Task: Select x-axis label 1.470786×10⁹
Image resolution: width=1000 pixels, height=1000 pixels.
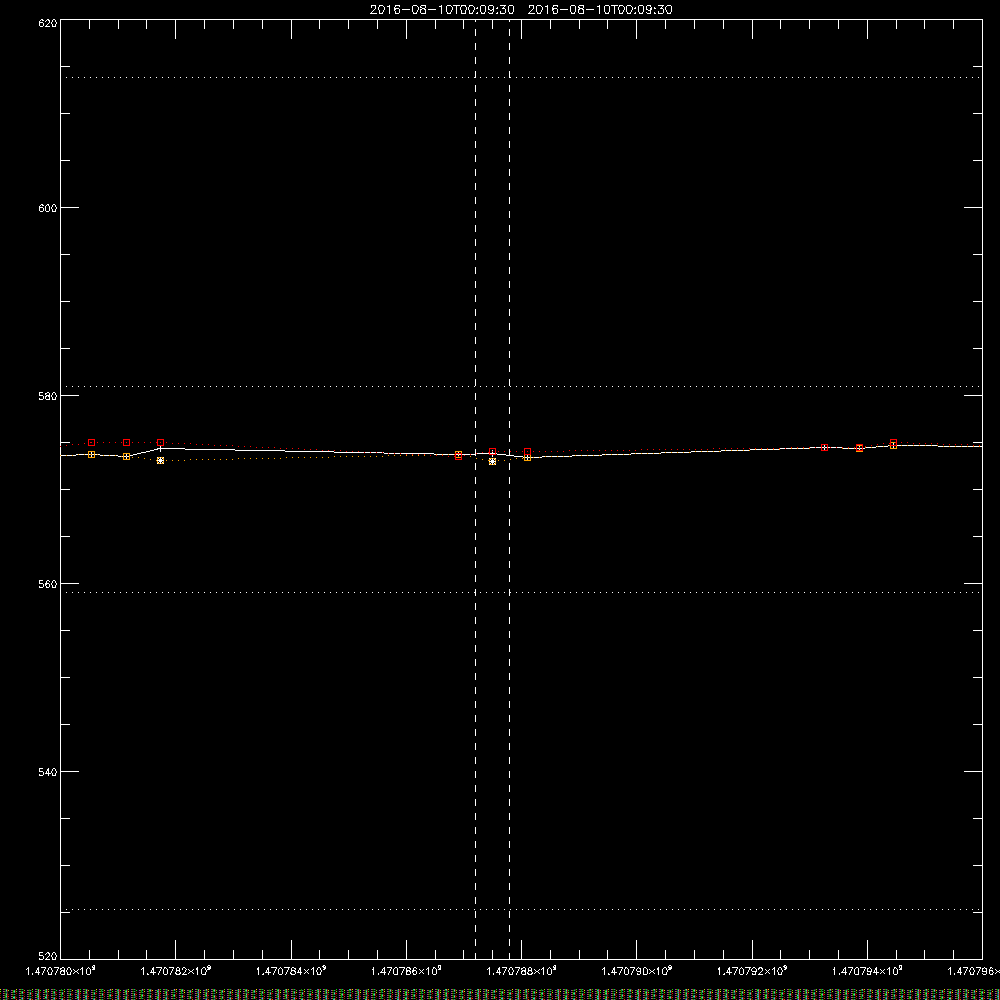Action: point(406,971)
